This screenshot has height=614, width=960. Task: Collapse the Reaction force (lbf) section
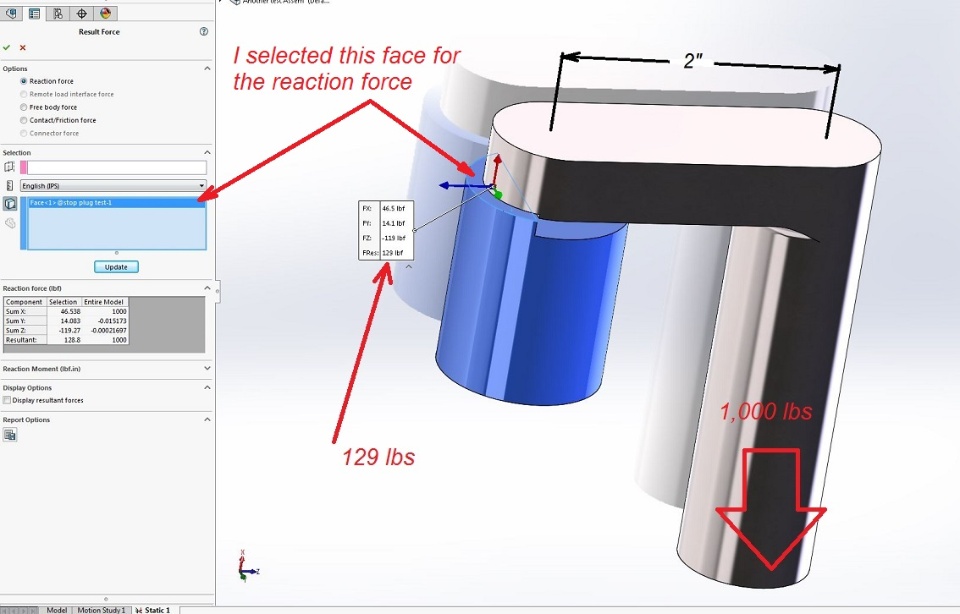[x=207, y=288]
